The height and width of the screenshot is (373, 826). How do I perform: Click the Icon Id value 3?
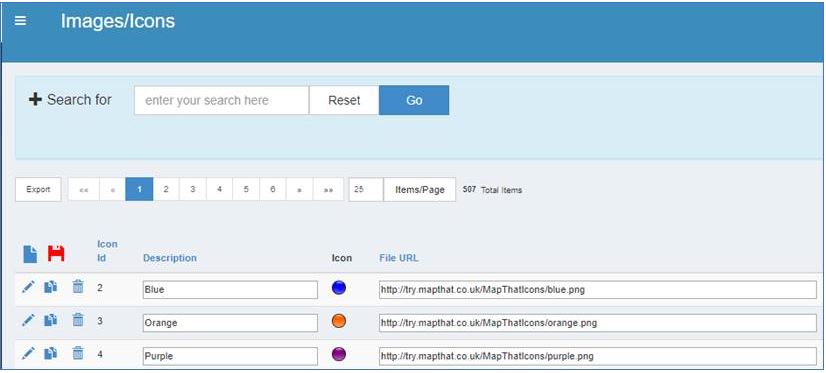tap(100, 321)
